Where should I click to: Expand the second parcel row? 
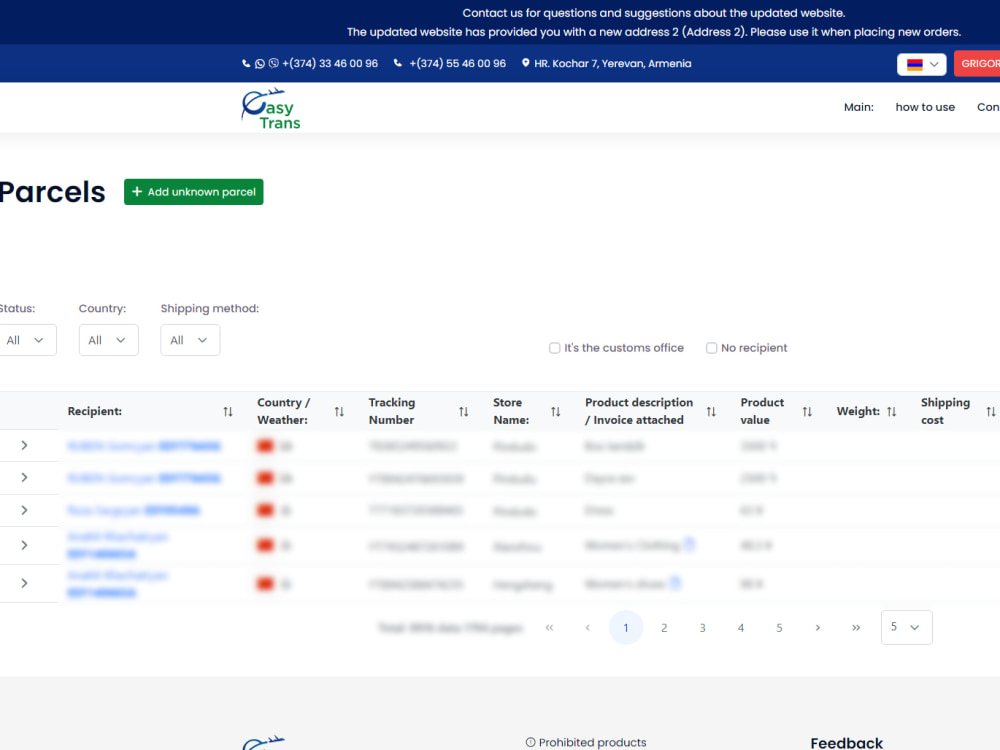coord(24,478)
